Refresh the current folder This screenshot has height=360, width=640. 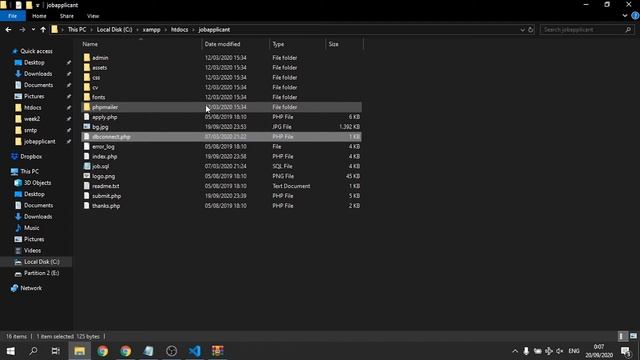[x=531, y=29]
